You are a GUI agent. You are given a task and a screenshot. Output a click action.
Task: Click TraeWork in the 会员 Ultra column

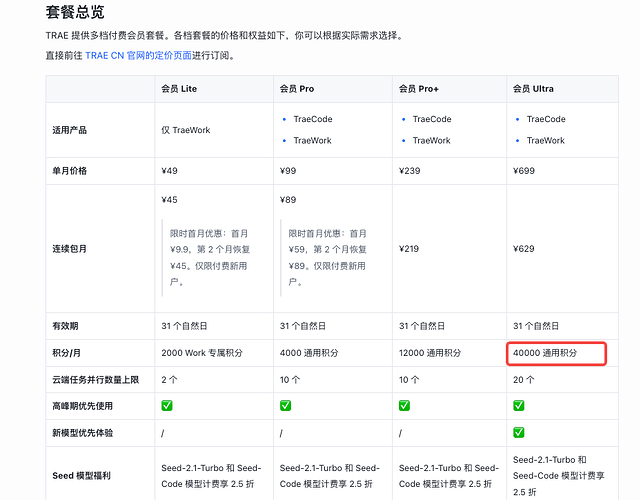[x=546, y=140]
